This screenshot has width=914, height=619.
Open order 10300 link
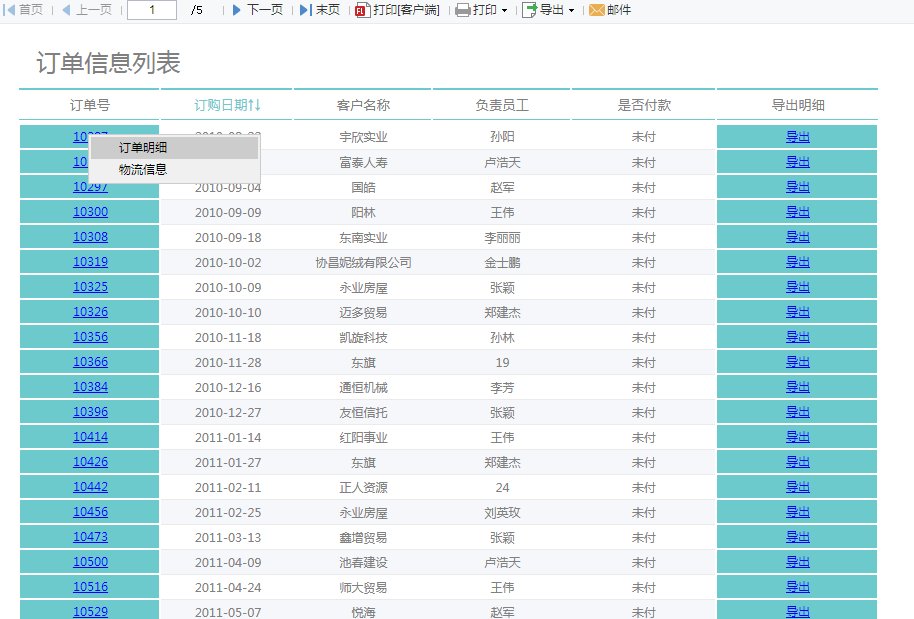coord(90,212)
